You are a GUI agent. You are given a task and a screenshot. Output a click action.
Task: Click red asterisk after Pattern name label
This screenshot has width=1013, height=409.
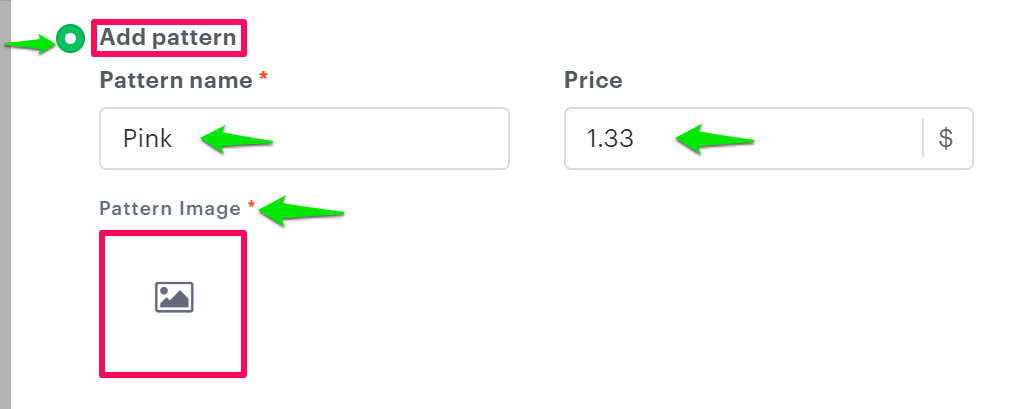(x=263, y=79)
